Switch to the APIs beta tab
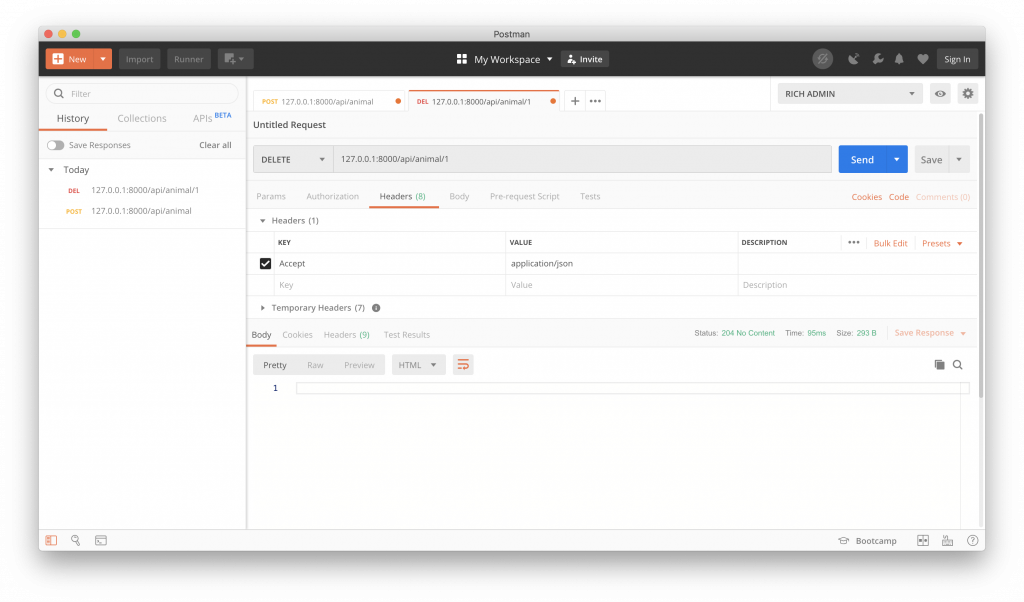 tap(212, 118)
